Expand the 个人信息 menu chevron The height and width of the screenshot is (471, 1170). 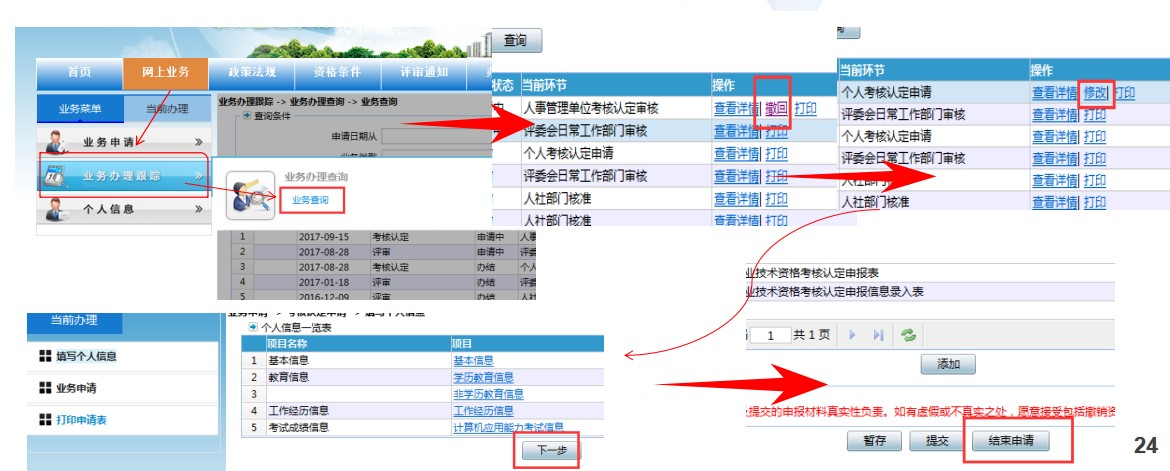coord(199,209)
